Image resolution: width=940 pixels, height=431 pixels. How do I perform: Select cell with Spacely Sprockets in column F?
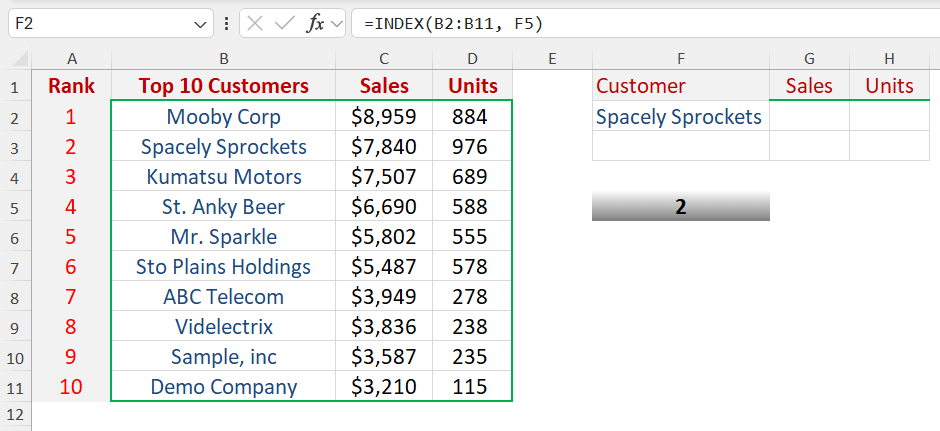[x=680, y=117]
